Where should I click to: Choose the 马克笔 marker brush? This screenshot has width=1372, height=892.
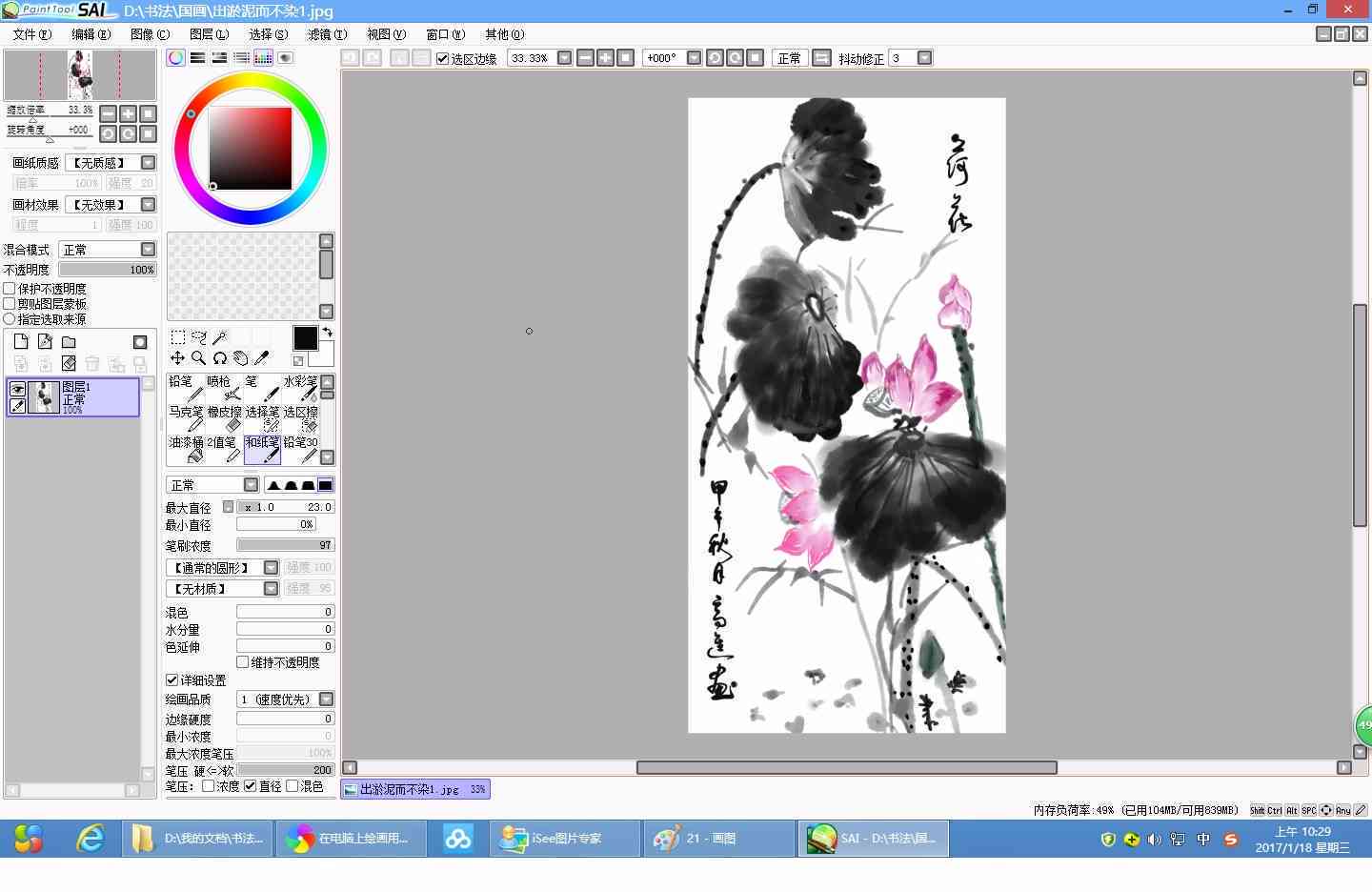point(186,419)
